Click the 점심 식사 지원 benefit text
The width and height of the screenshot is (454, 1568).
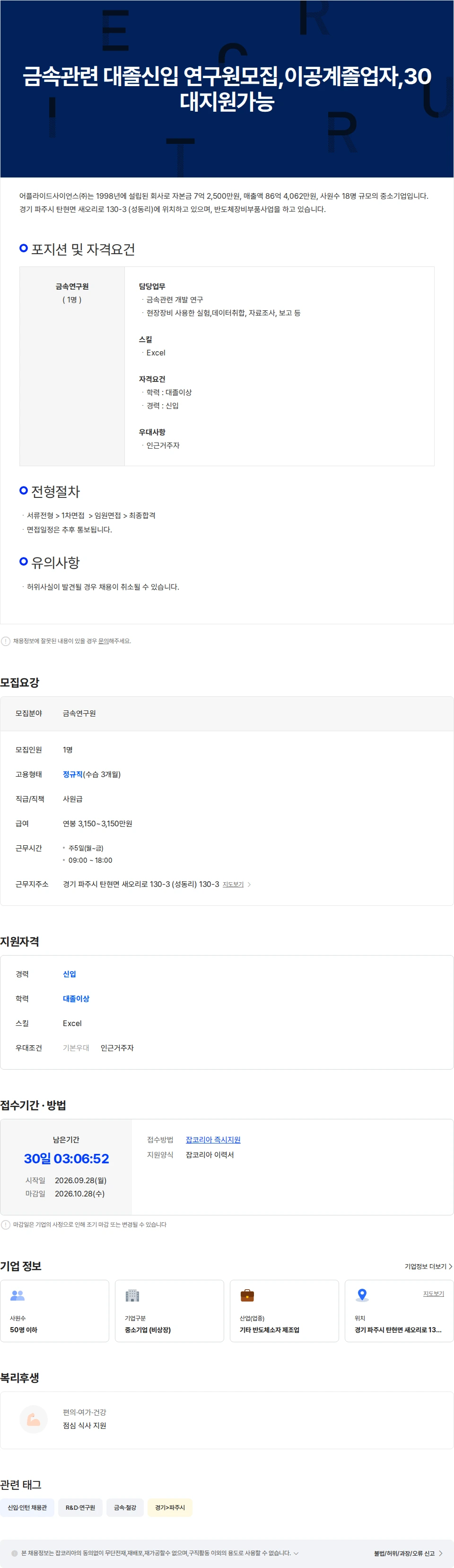coord(85,1426)
